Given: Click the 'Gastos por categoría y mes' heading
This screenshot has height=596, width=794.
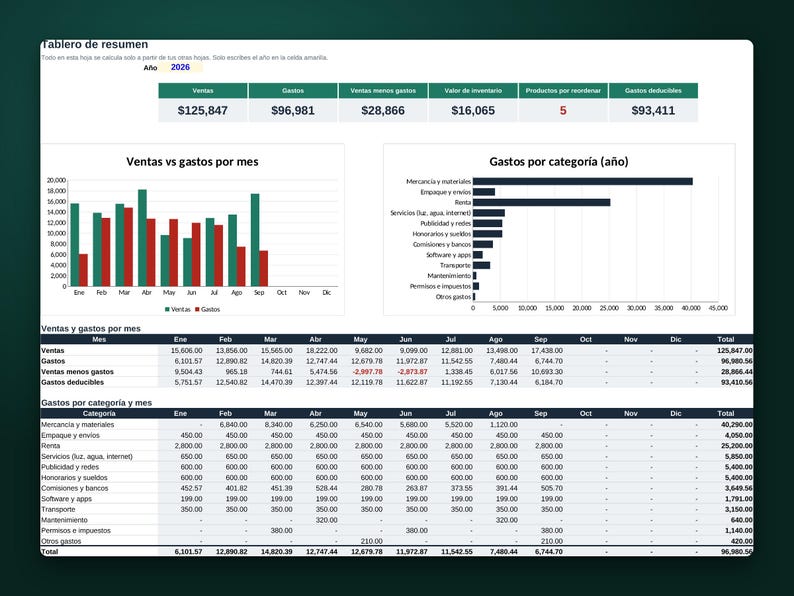Looking at the screenshot, I should pyautogui.click(x=96, y=403).
